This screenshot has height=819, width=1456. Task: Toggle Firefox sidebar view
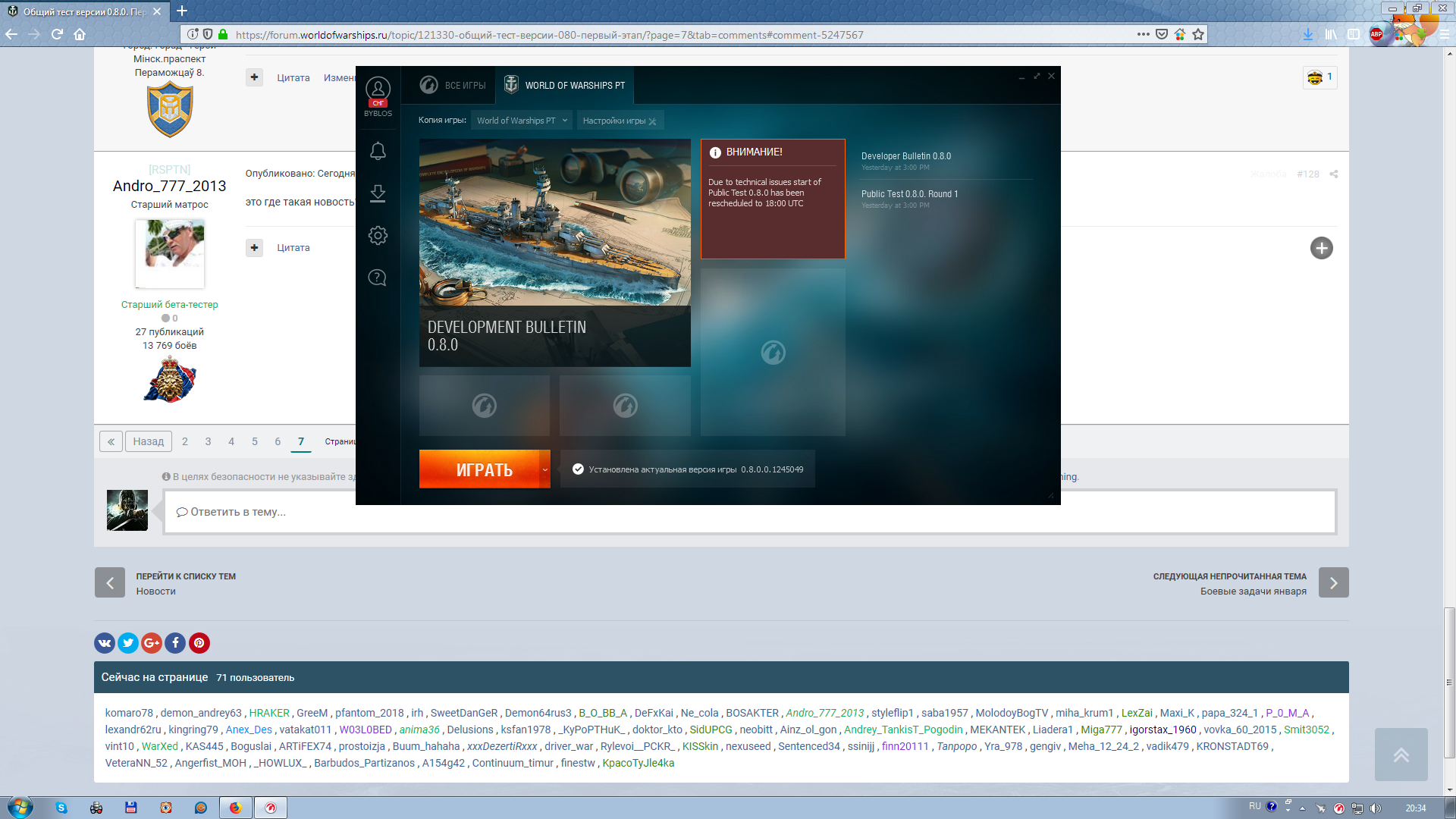pos(1354,34)
